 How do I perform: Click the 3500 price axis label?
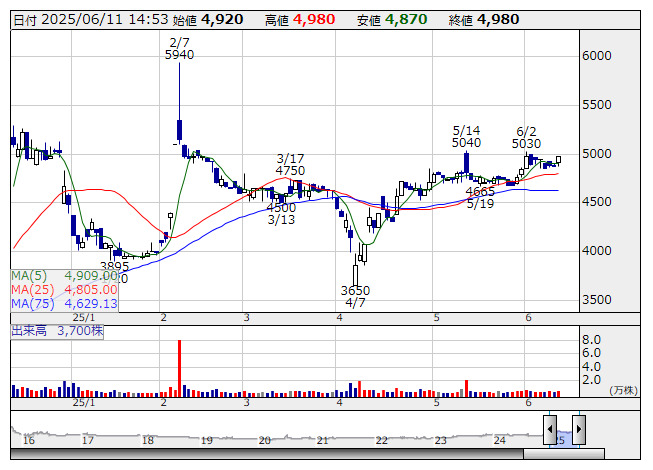click(x=597, y=300)
